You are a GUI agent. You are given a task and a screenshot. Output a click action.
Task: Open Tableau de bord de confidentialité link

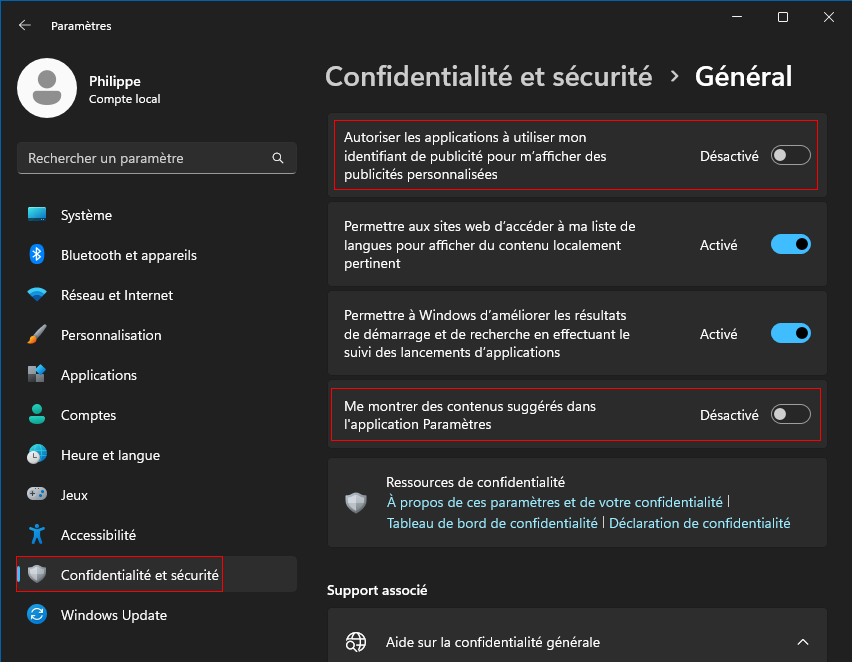[x=492, y=523]
